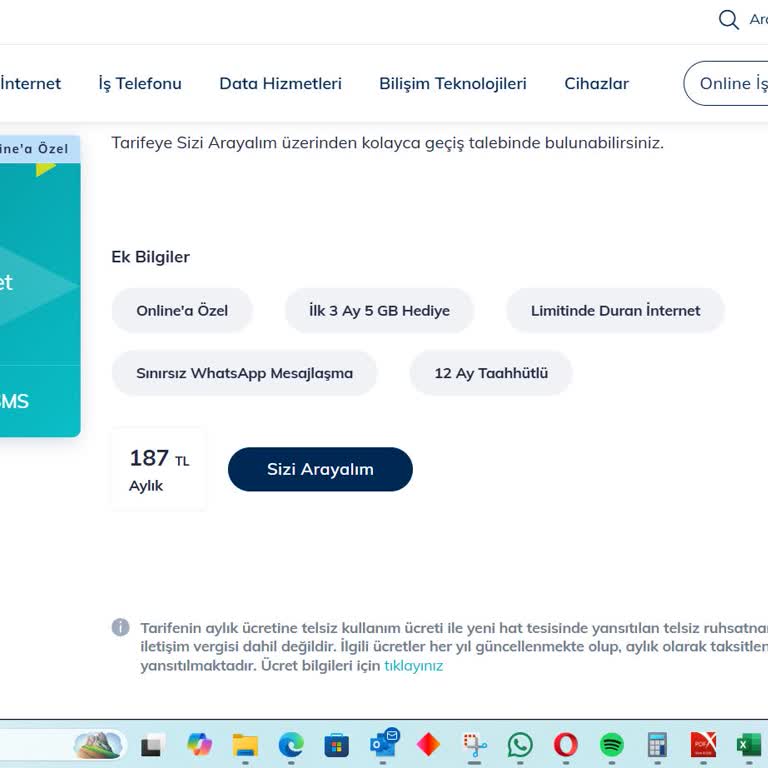
Task: Open the Cihazlar menu
Action: point(596,83)
